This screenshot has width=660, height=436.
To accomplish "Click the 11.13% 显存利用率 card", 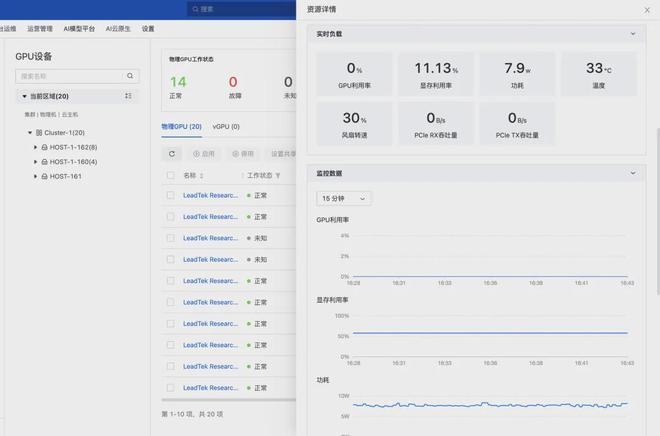I will 436,74.
